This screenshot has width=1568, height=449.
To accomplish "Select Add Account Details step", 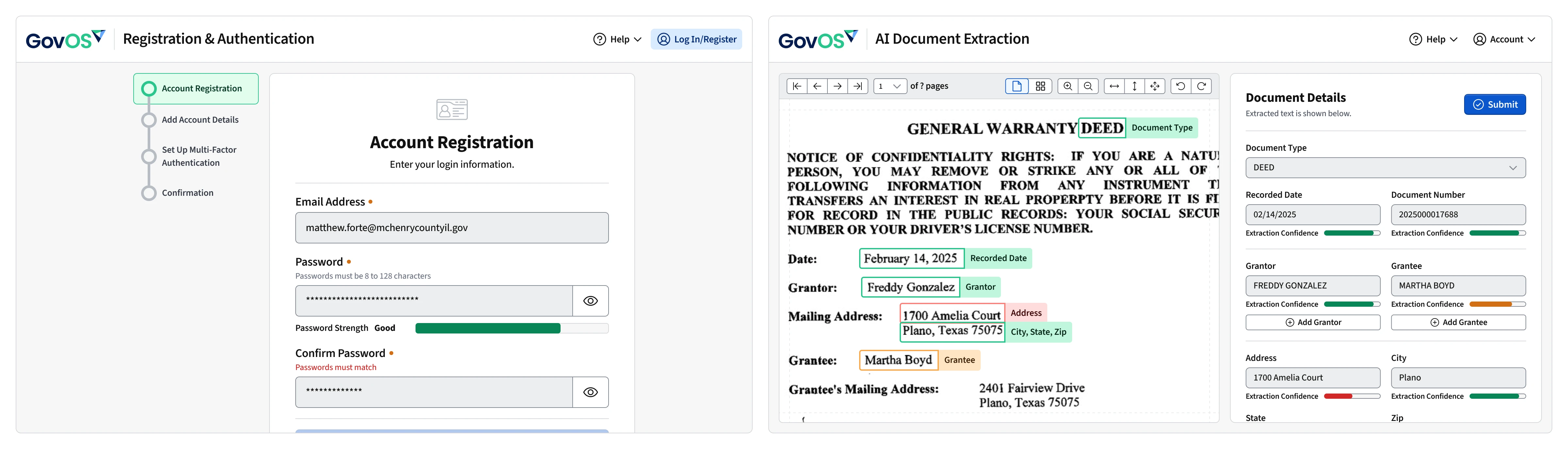I will (200, 120).
